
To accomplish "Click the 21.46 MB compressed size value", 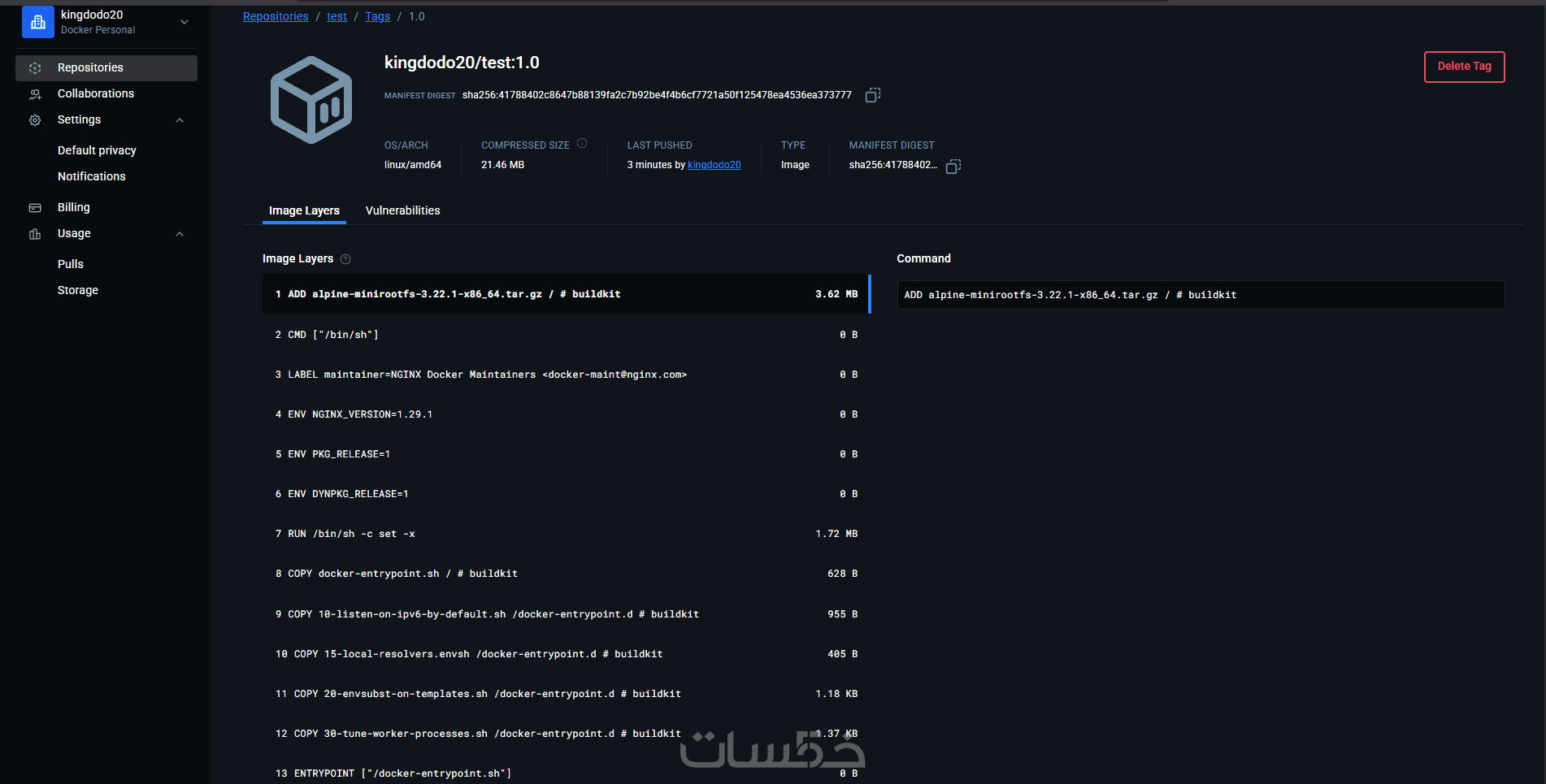I will tap(502, 165).
